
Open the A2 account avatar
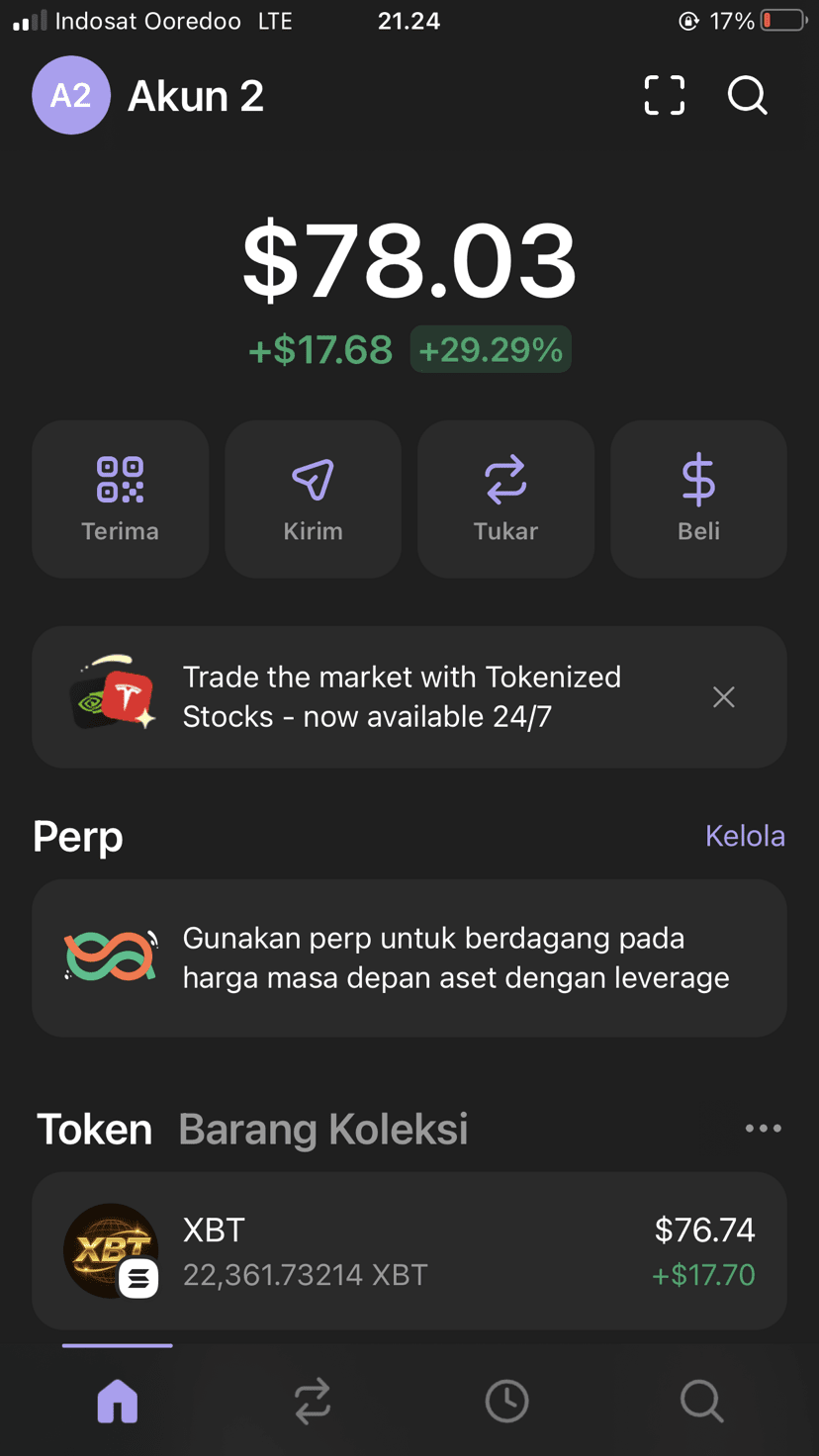pos(70,96)
